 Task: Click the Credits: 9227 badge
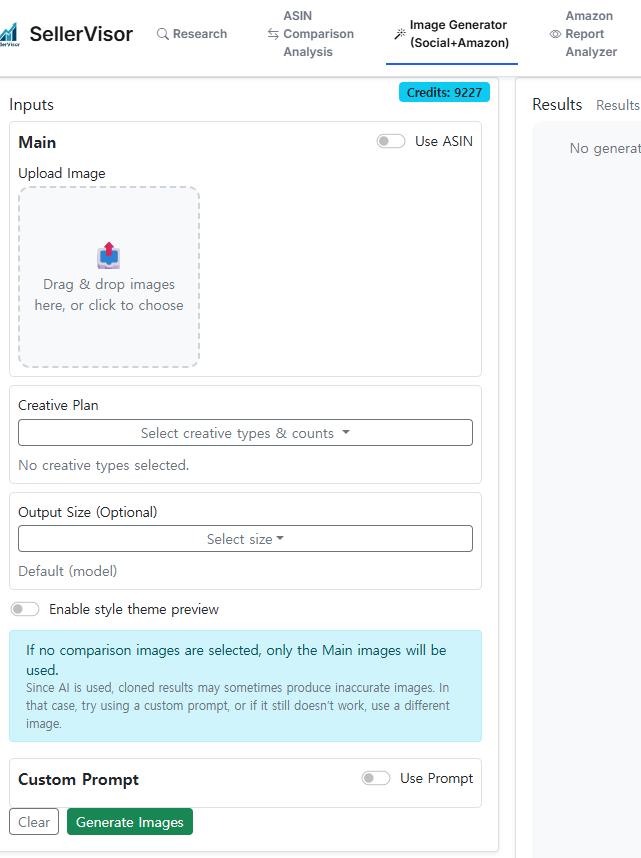pos(444,92)
